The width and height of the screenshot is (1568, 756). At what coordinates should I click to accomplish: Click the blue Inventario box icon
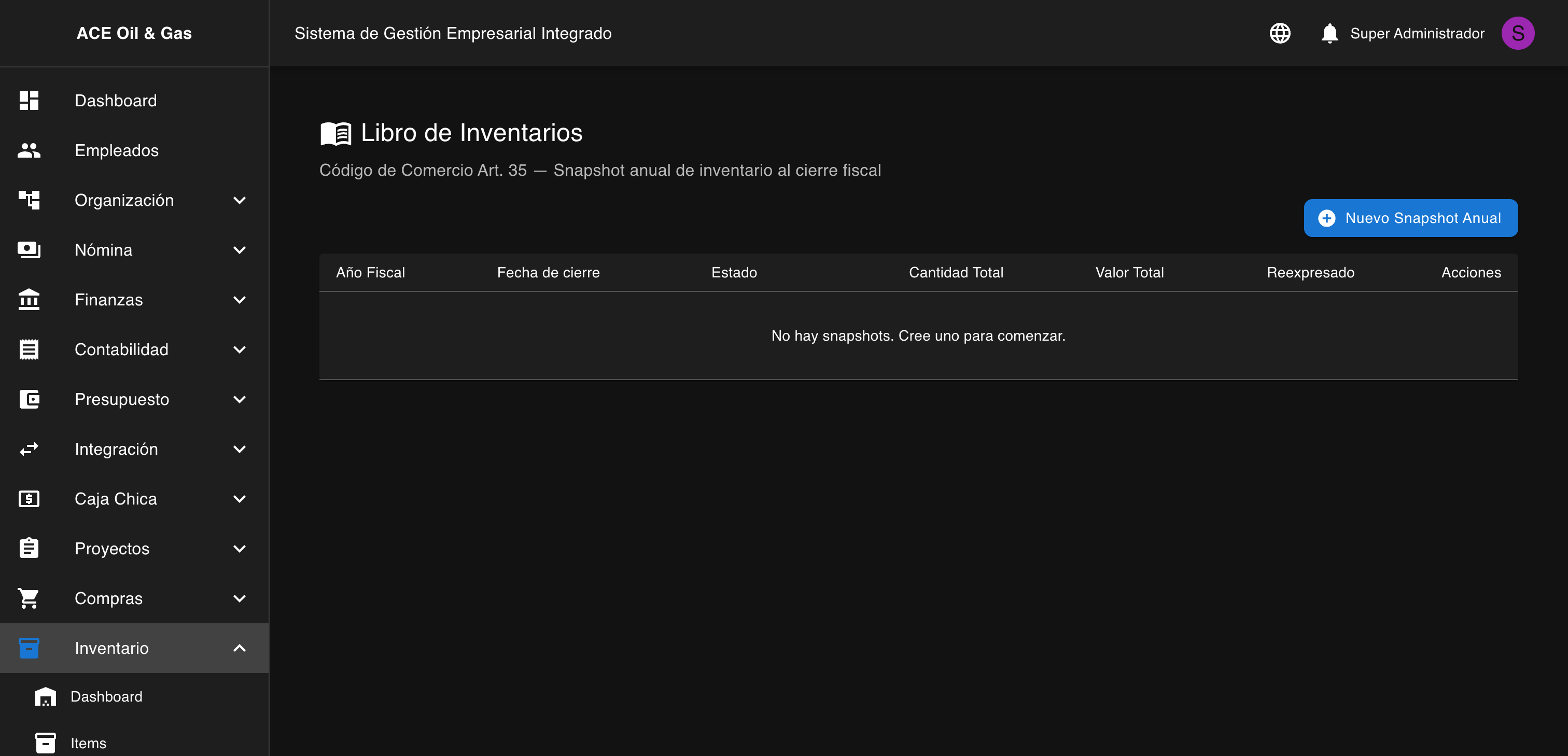point(29,648)
